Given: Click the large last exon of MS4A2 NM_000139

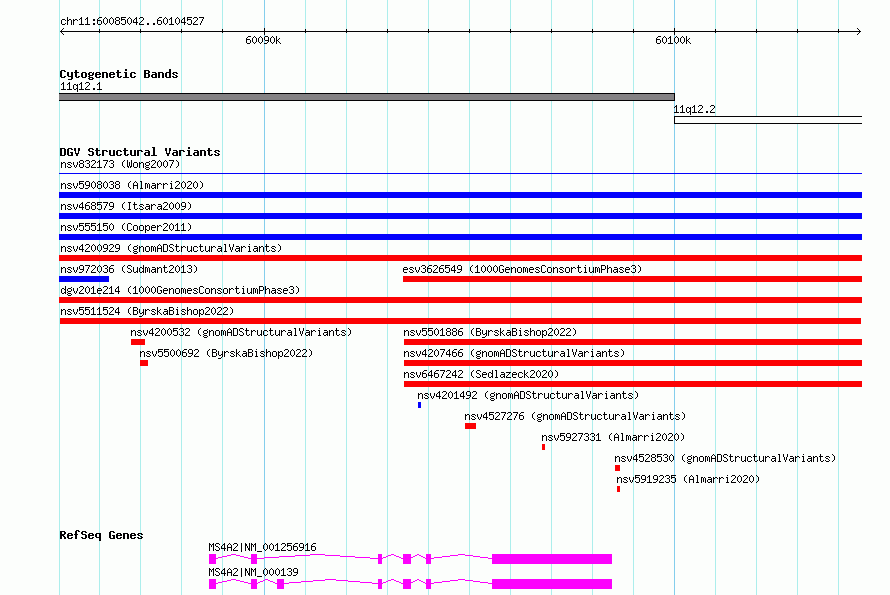Looking at the screenshot, I should tap(552, 584).
